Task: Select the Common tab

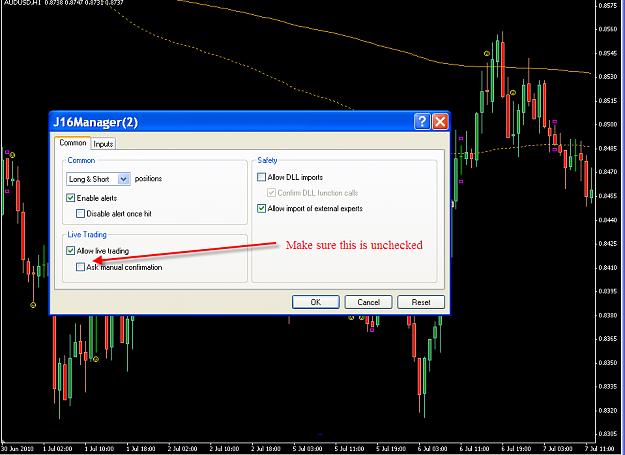Action: pos(73,143)
